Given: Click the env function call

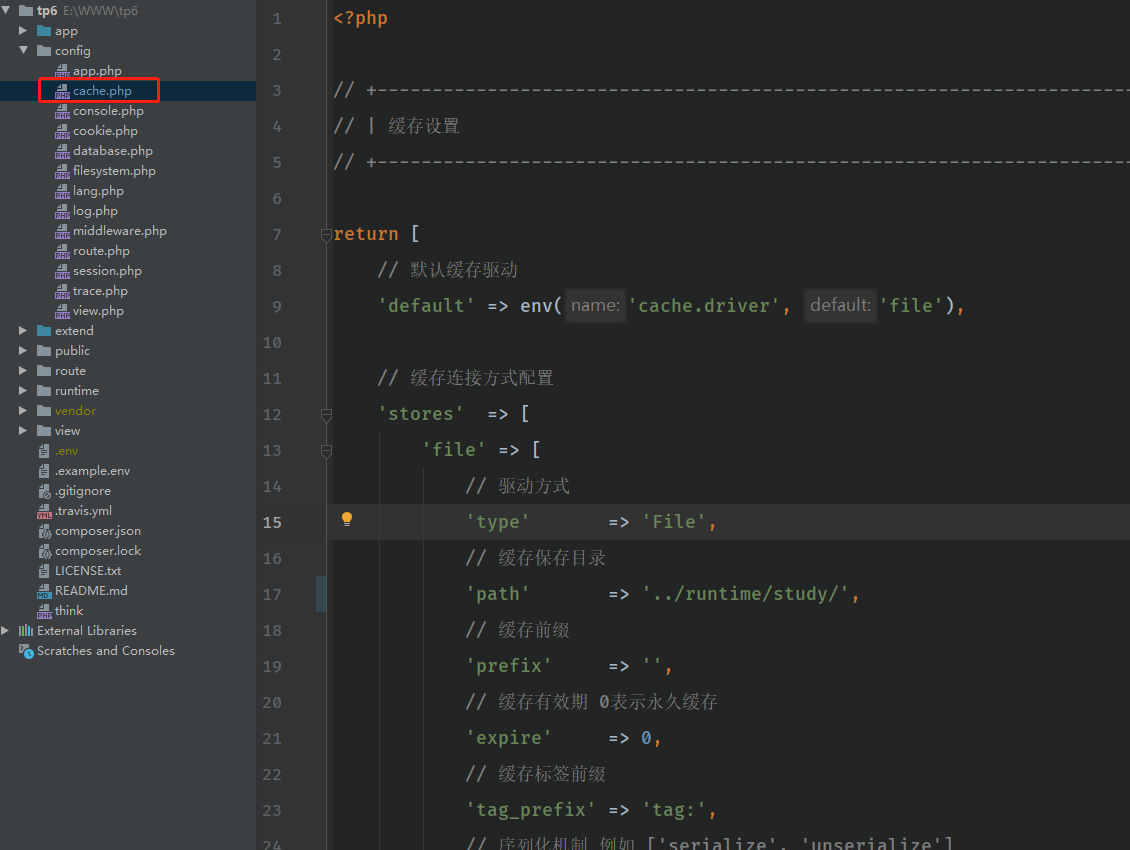Looking at the screenshot, I should coord(536,306).
